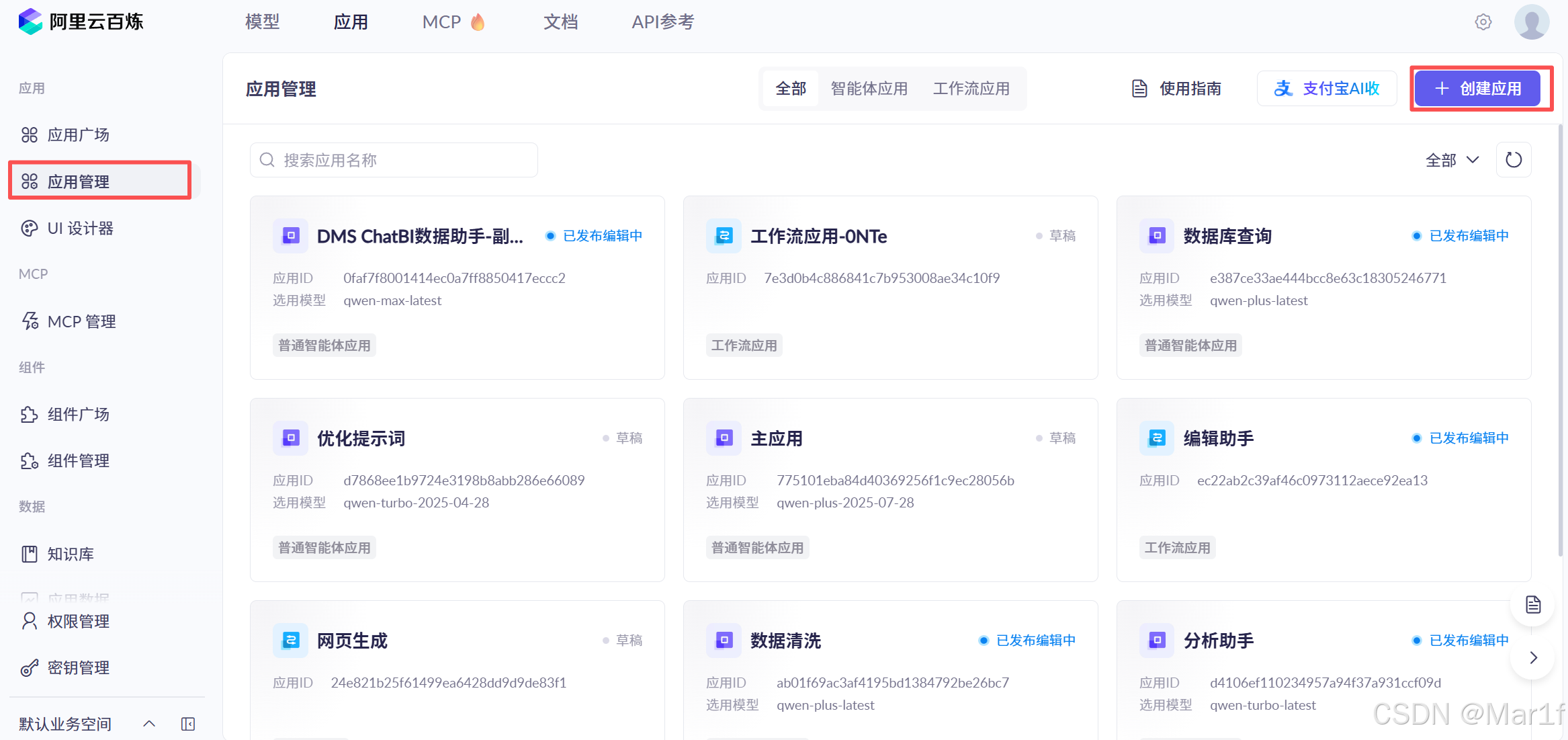Open the MCP top menu
The width and height of the screenshot is (1568, 740).
point(453,22)
